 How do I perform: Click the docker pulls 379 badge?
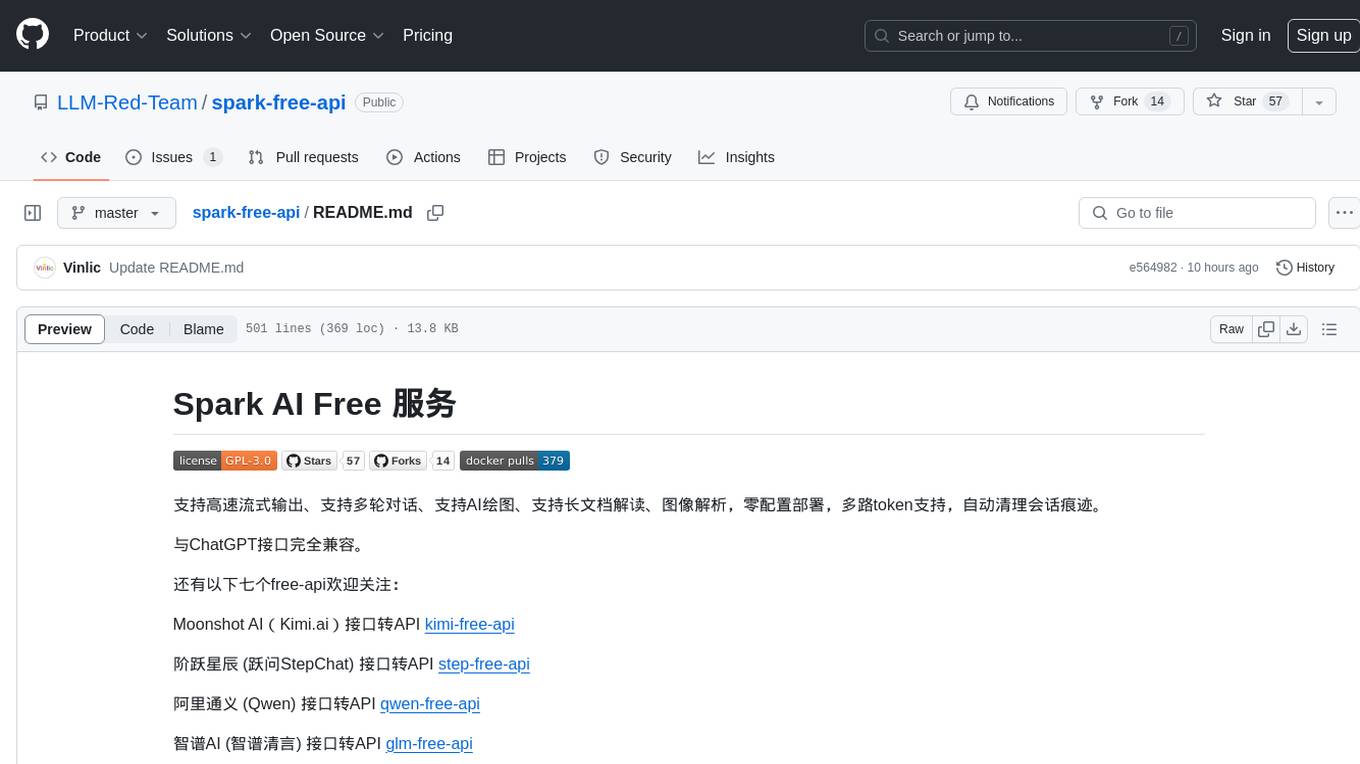(515, 461)
